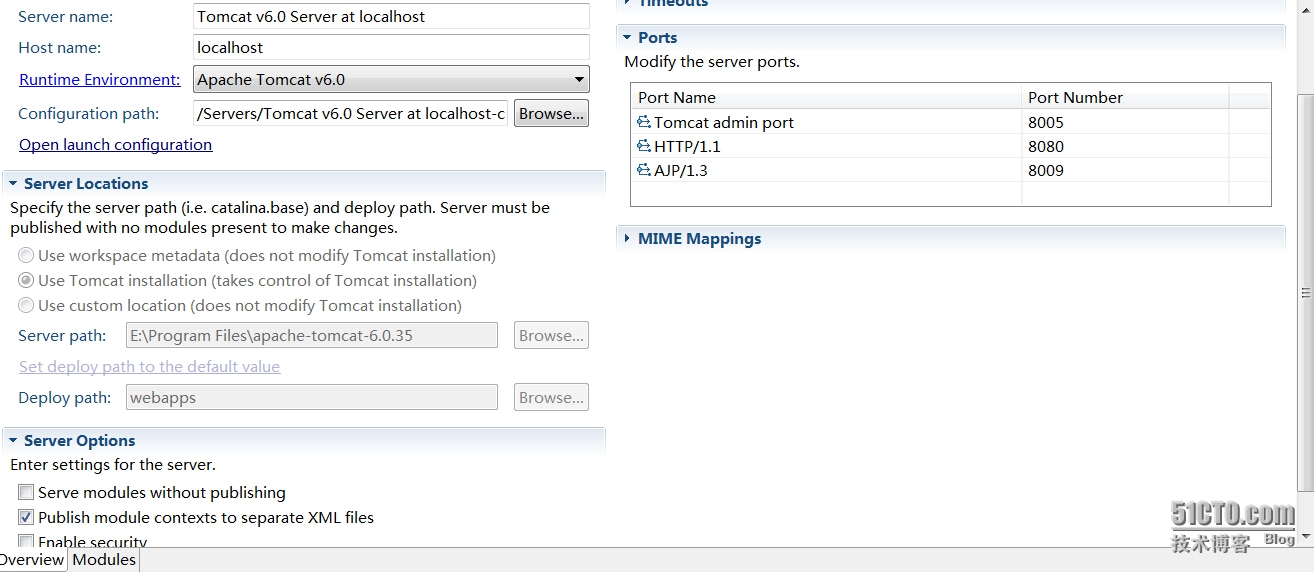Click the Port Number column header
This screenshot has width=1314, height=572.
tap(1125, 97)
